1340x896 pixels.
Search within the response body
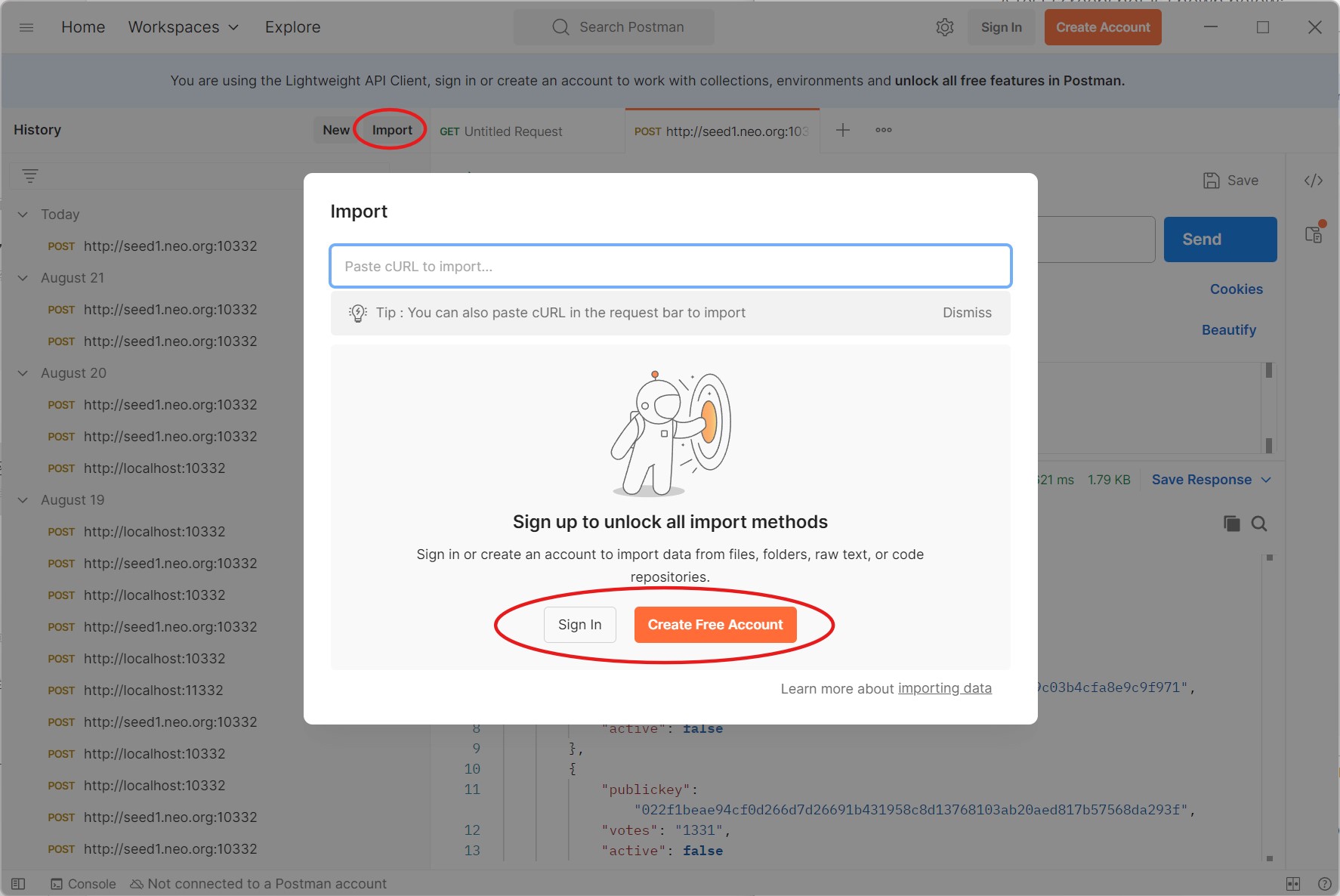1259,524
